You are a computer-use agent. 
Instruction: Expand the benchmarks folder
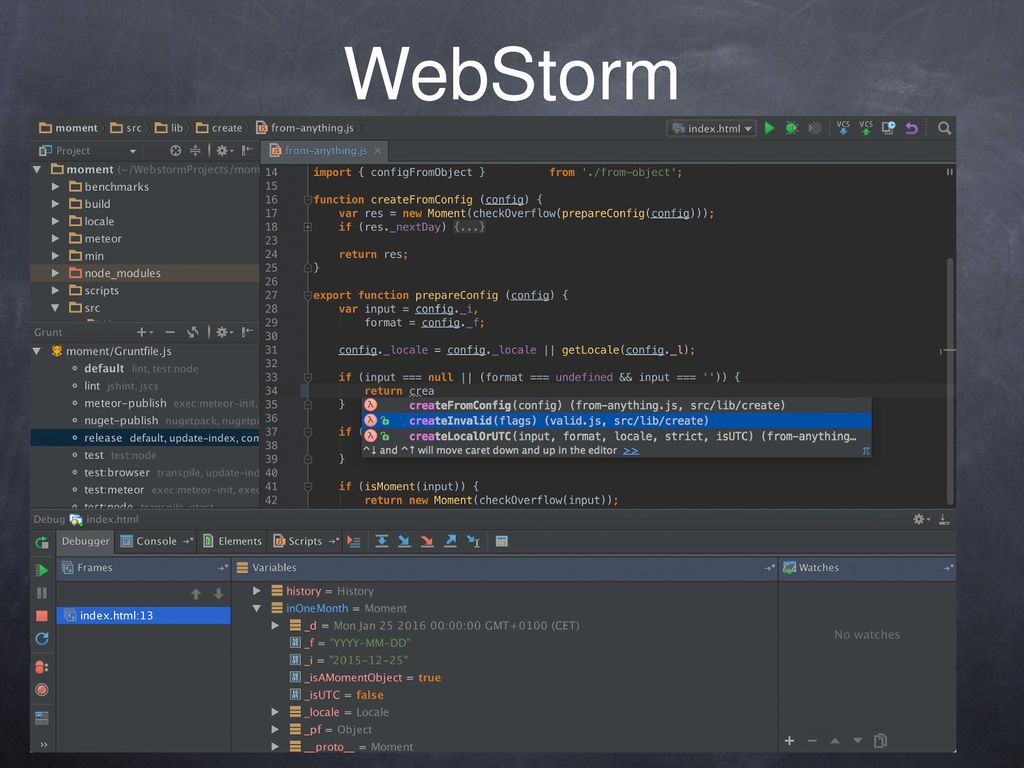coord(56,187)
